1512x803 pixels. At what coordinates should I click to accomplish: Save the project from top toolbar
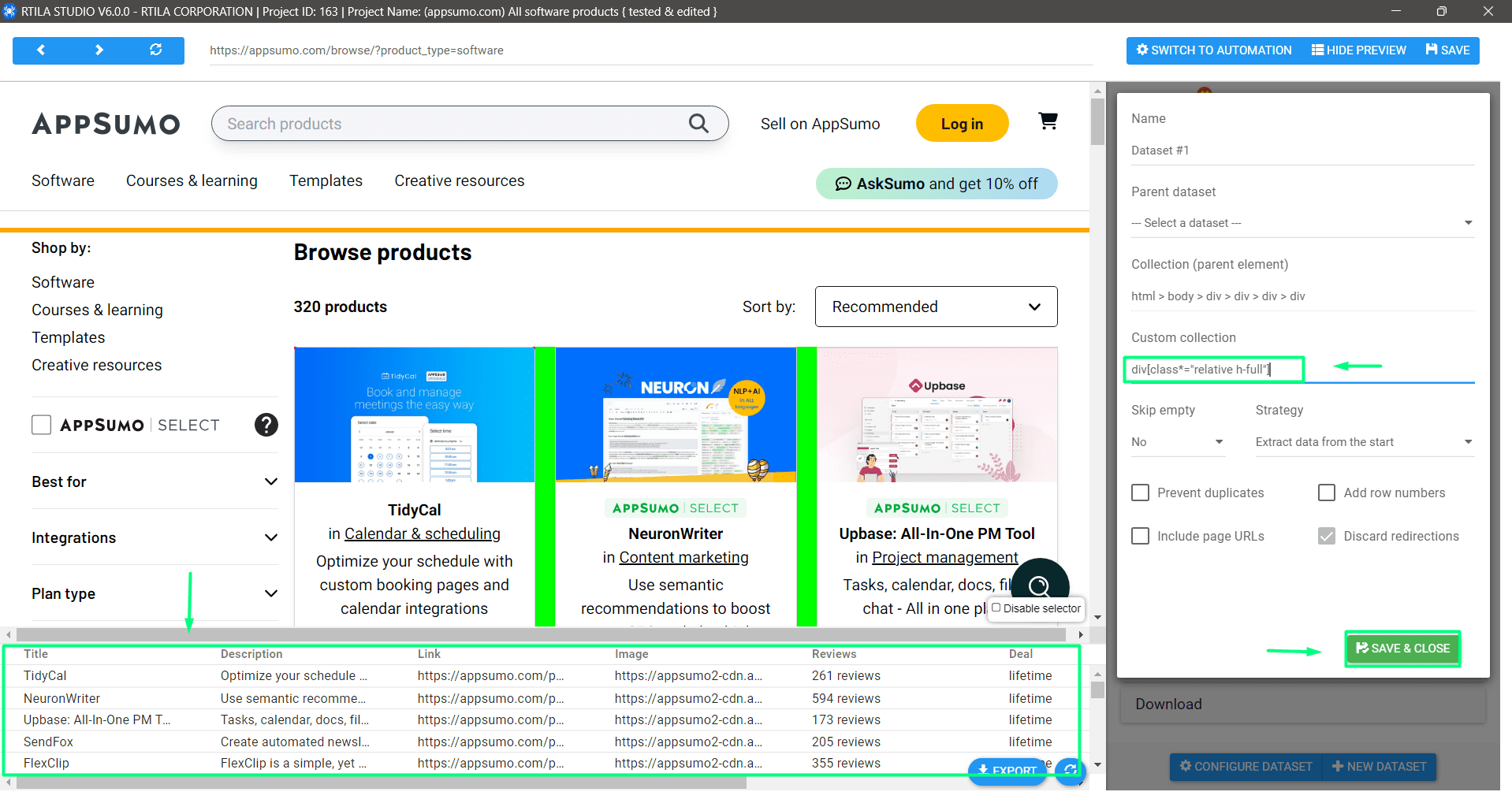(x=1447, y=50)
